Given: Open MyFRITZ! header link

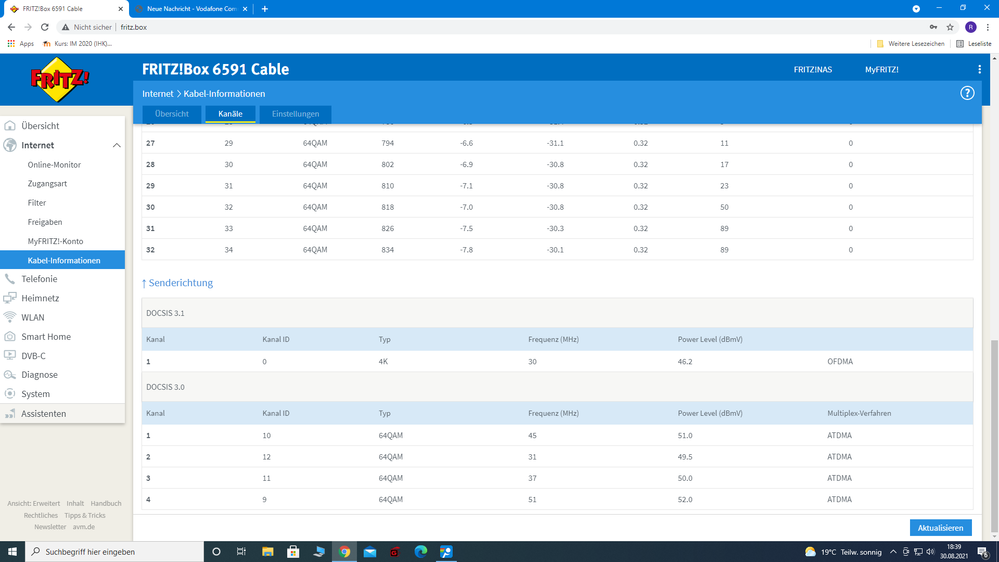Looking at the screenshot, I should [x=881, y=69].
